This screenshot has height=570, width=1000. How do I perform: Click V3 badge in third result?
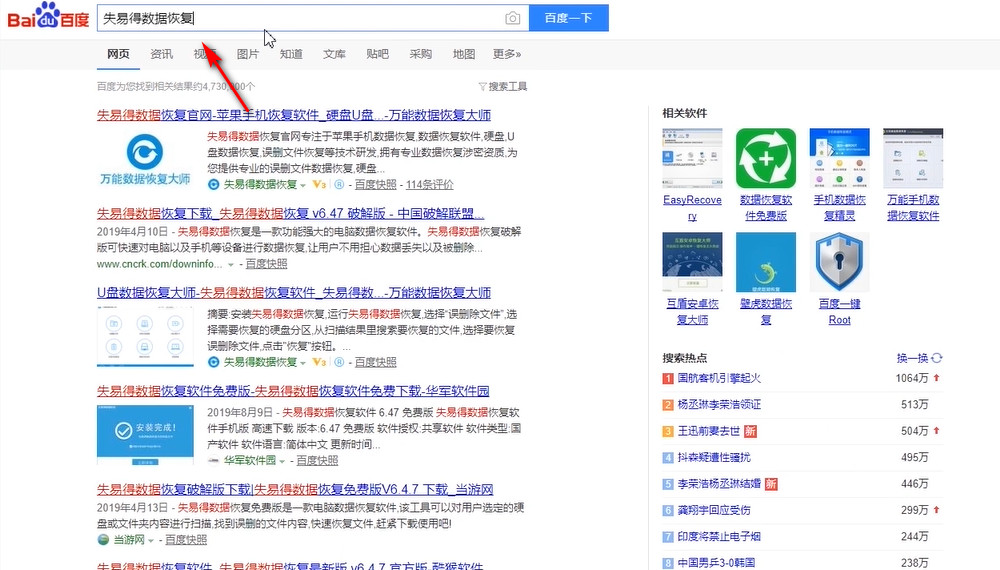(x=319, y=362)
